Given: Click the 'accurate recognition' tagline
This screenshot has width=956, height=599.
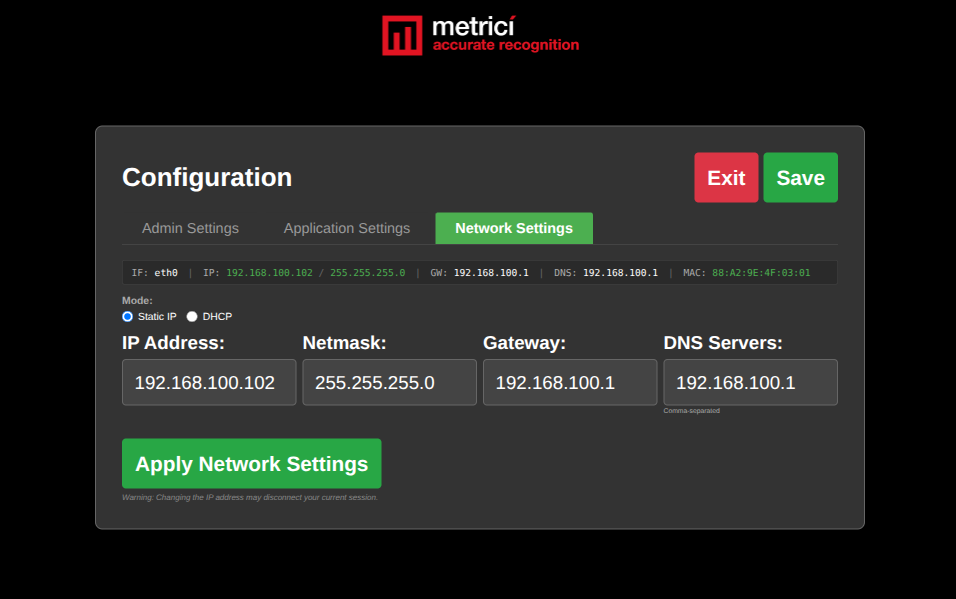Looking at the screenshot, I should pos(506,45).
